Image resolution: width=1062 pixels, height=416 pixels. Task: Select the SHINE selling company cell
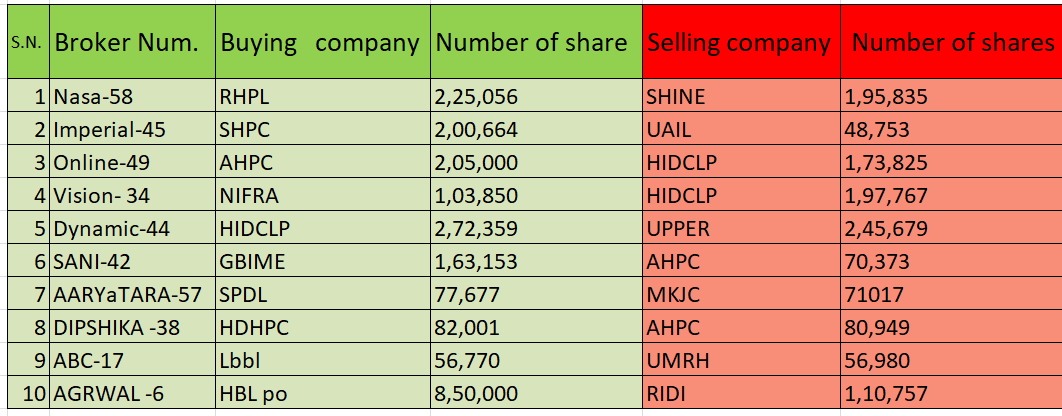click(742, 96)
